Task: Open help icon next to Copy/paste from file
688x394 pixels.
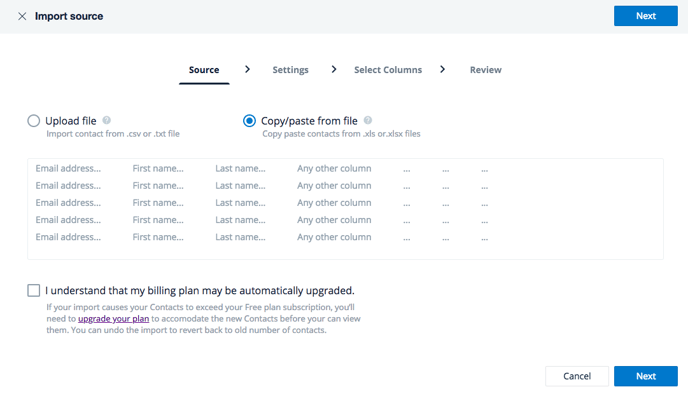Action: (368, 120)
